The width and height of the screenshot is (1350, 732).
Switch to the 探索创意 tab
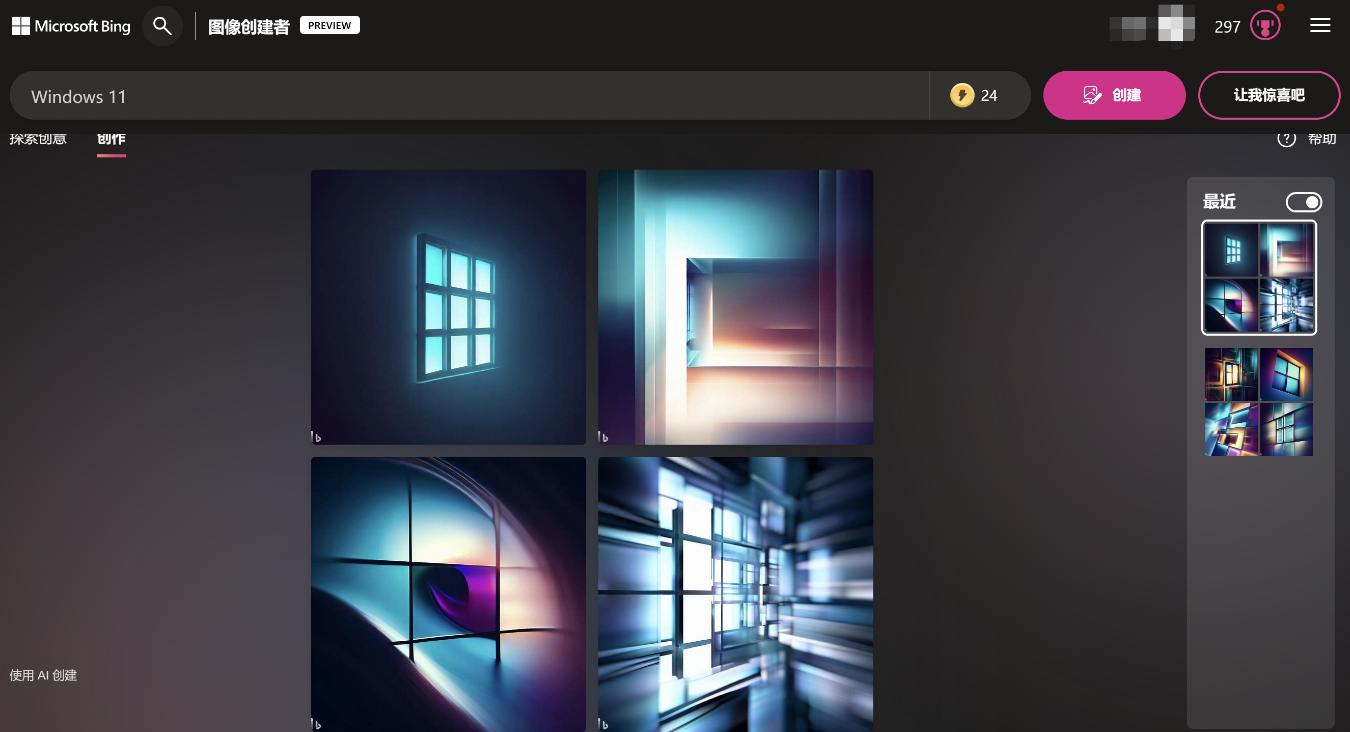[38, 138]
